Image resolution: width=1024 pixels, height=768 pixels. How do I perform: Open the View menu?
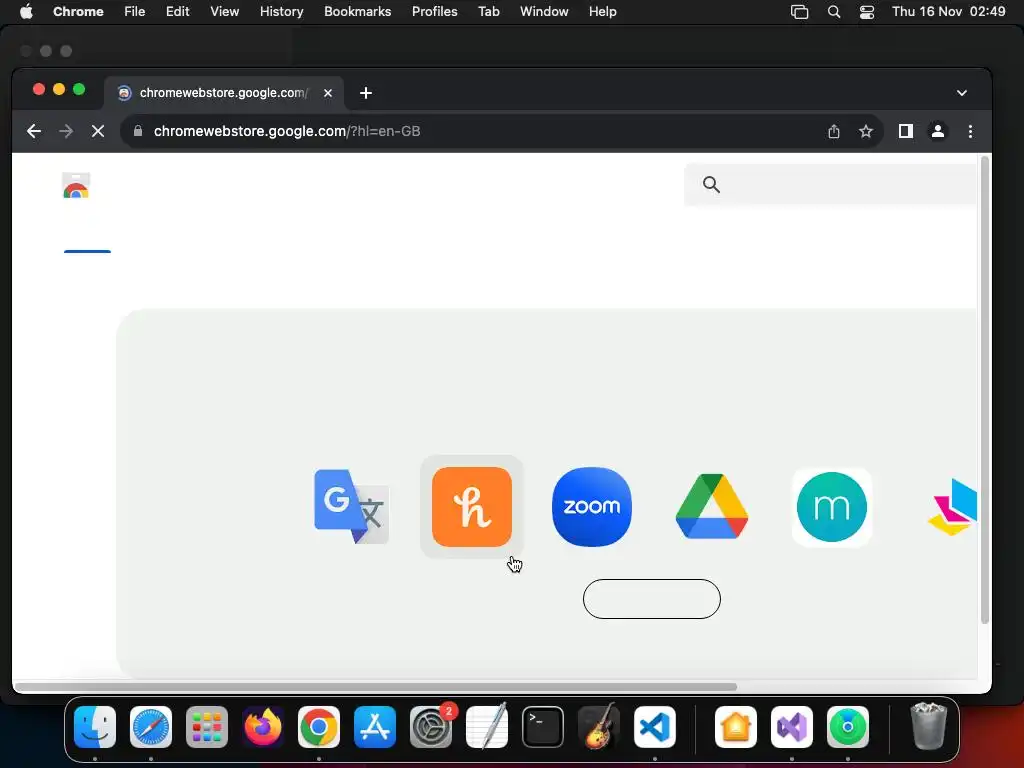click(x=225, y=11)
